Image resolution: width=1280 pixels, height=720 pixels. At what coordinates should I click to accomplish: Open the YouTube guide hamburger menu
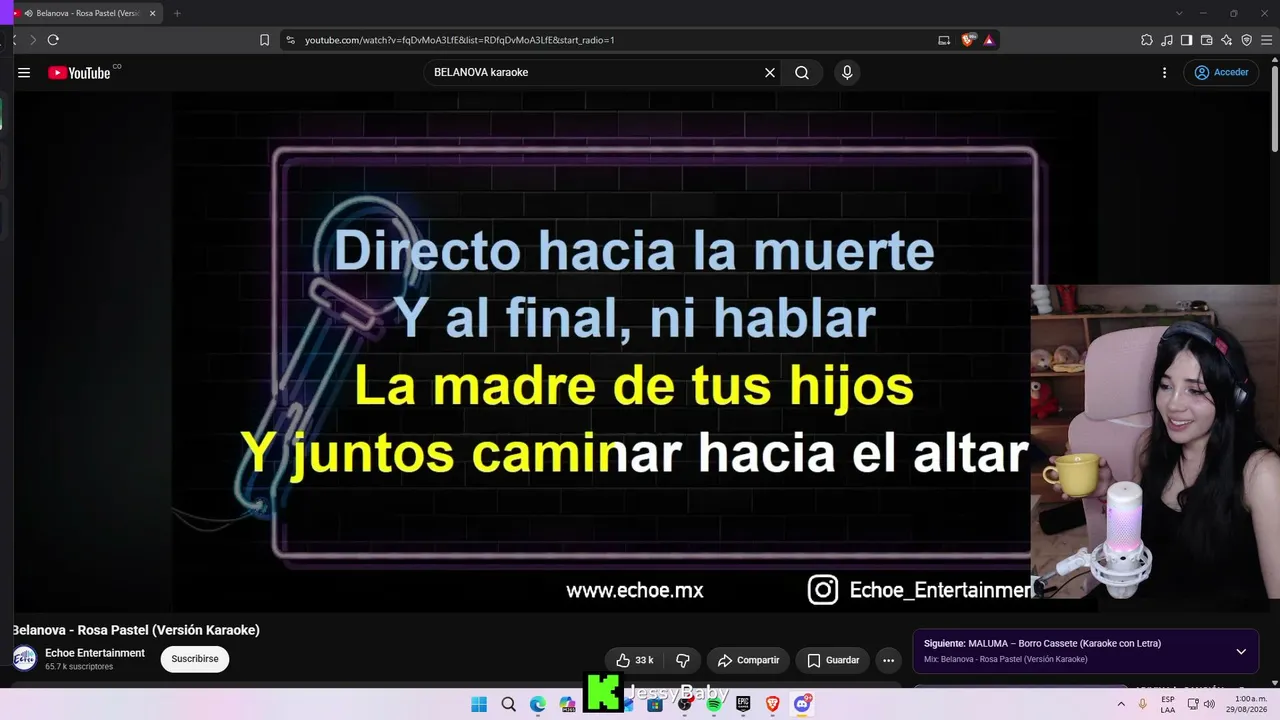tap(24, 72)
